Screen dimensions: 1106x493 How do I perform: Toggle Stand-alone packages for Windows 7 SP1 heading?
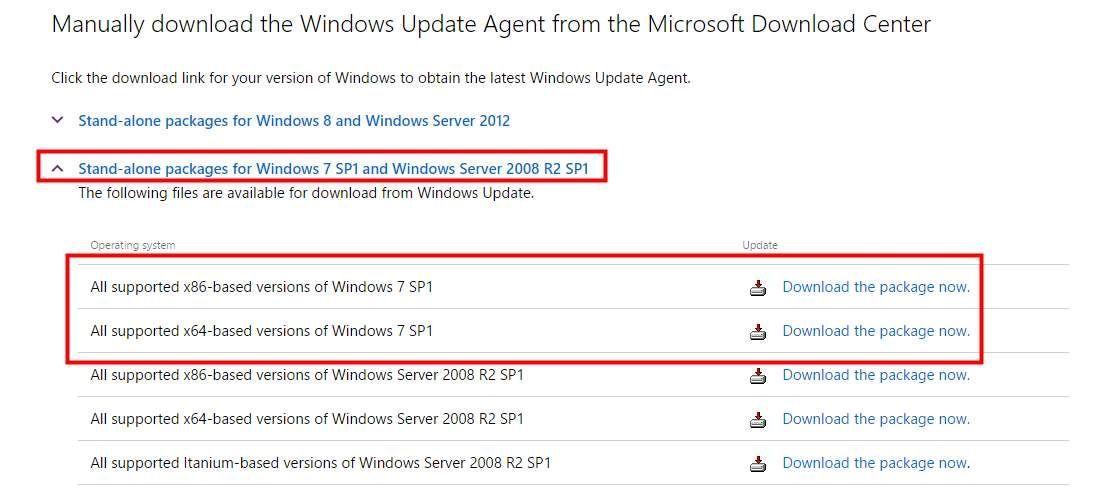[x=333, y=169]
